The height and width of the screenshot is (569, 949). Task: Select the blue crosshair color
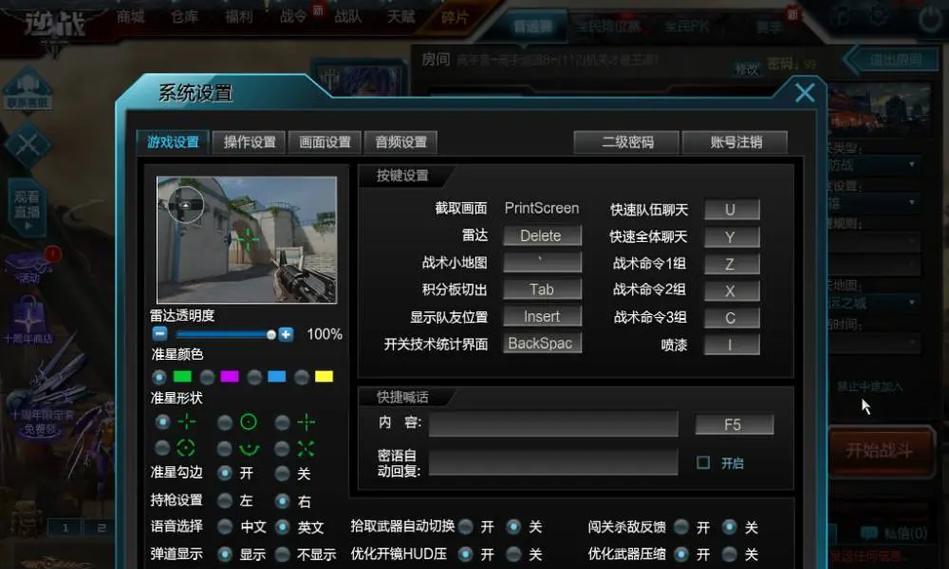tap(254, 377)
